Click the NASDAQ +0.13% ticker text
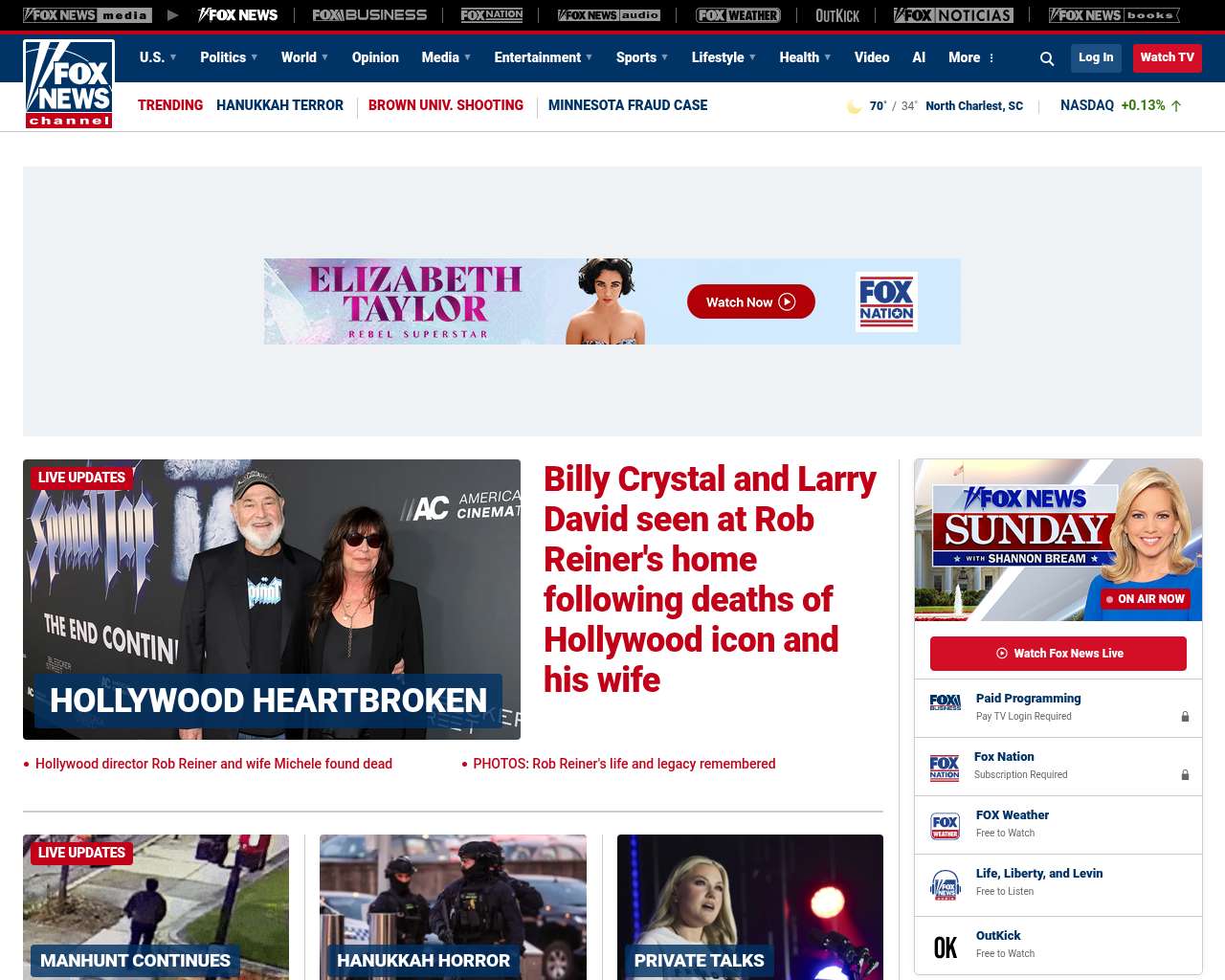 1113,105
